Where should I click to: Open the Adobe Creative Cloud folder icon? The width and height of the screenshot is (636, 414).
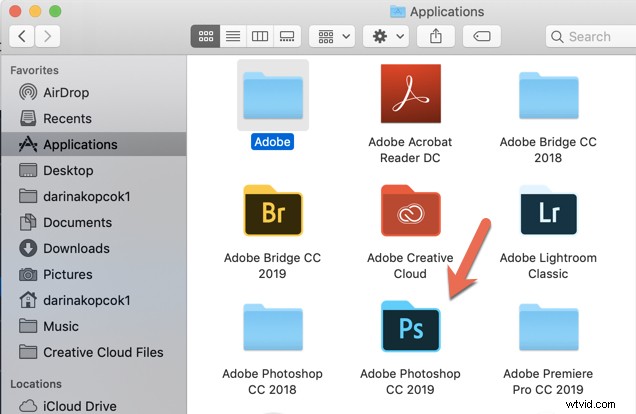(x=410, y=210)
